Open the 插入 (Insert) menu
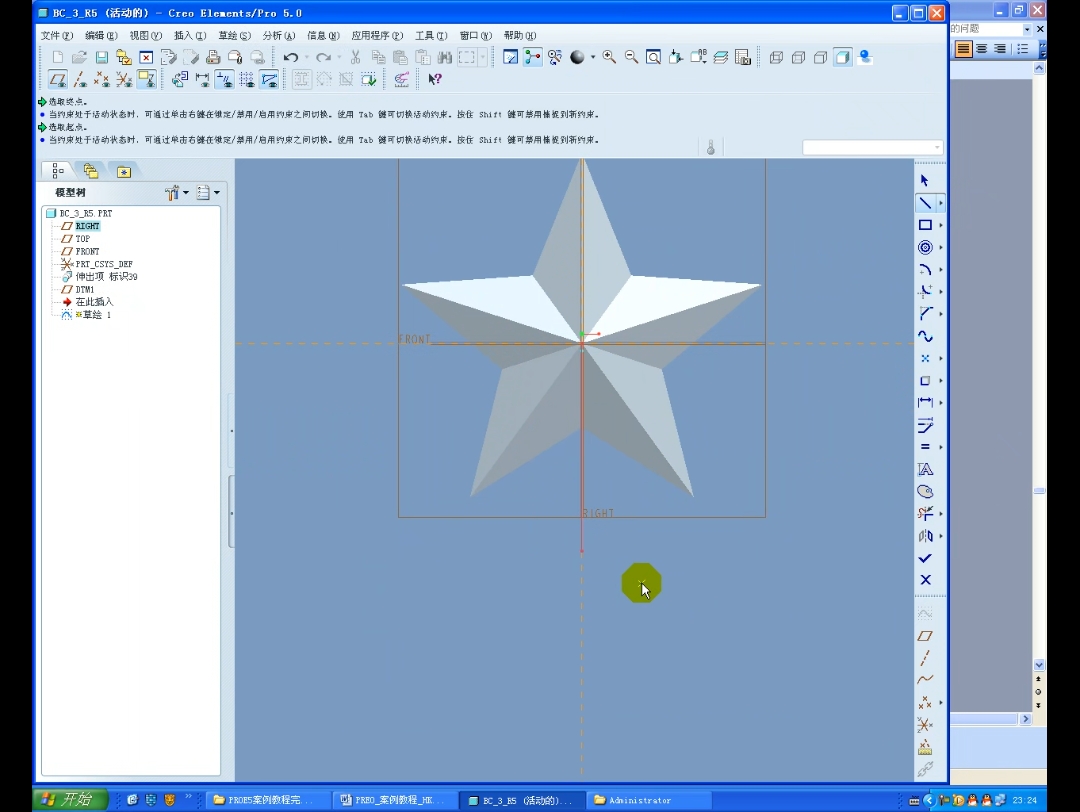Image resolution: width=1080 pixels, height=812 pixels. tap(190, 36)
